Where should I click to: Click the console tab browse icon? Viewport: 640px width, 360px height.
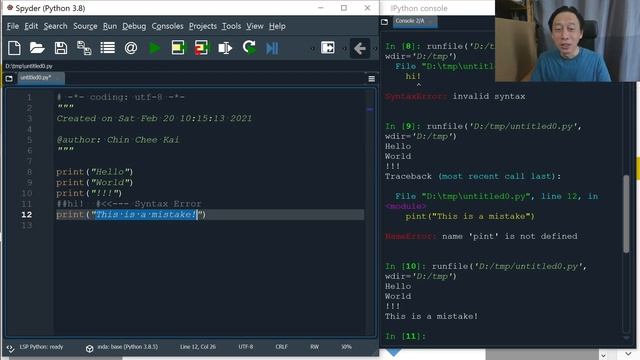(384, 22)
